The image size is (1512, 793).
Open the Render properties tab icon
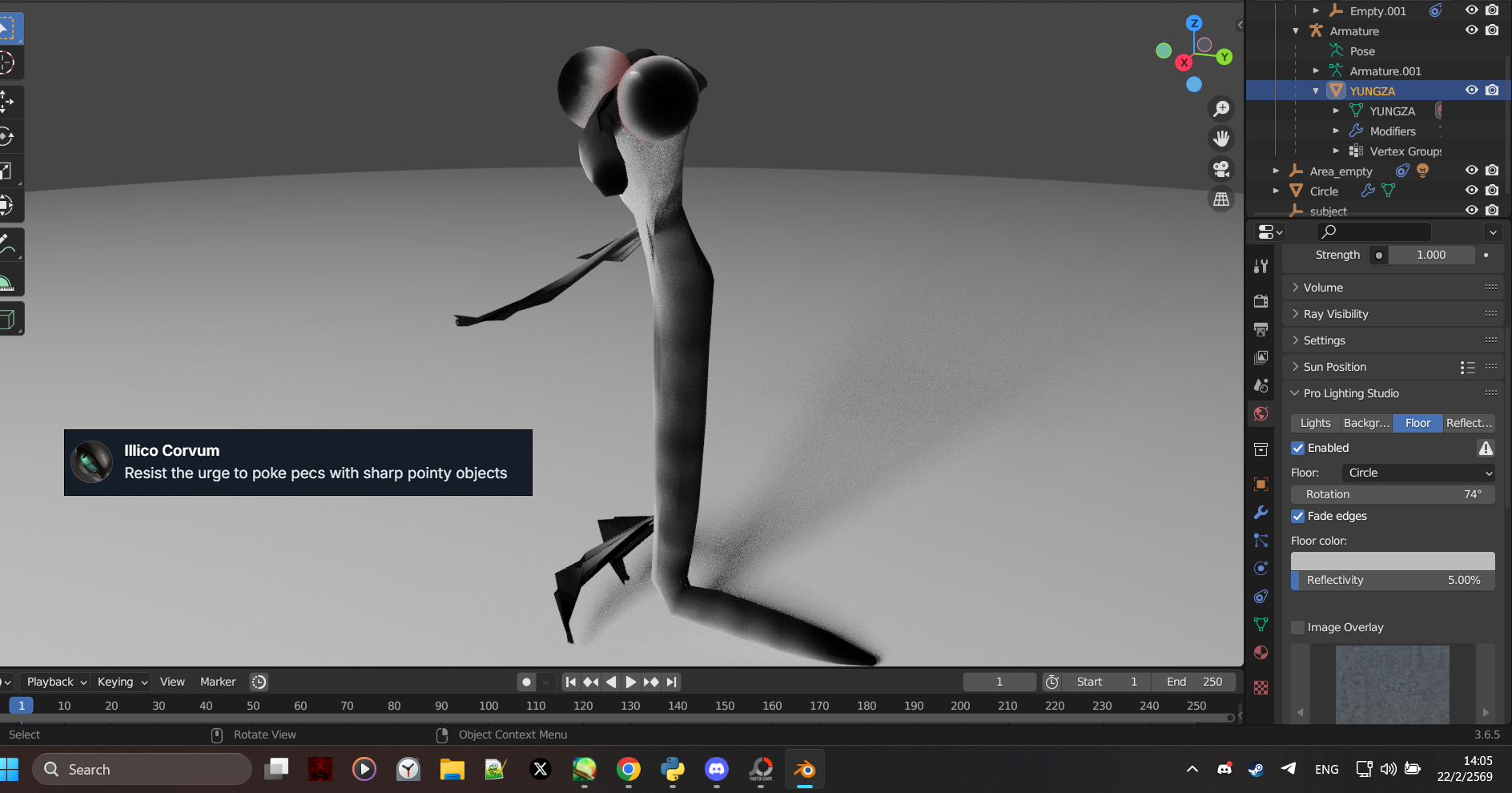[1261, 301]
